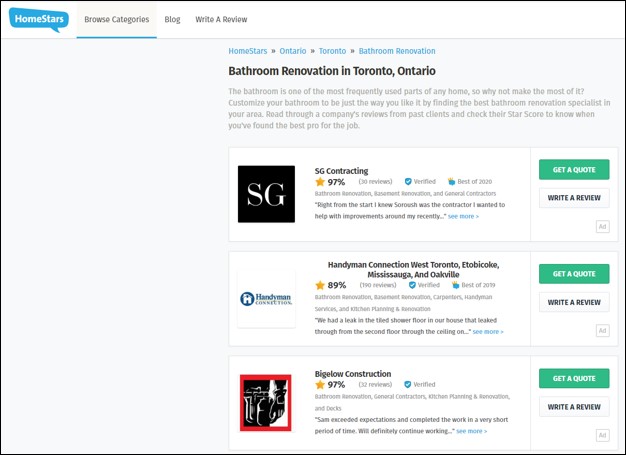Viewport: 626px width, 455px height.
Task: Click the (32 reviews) text
Action: 375,384
